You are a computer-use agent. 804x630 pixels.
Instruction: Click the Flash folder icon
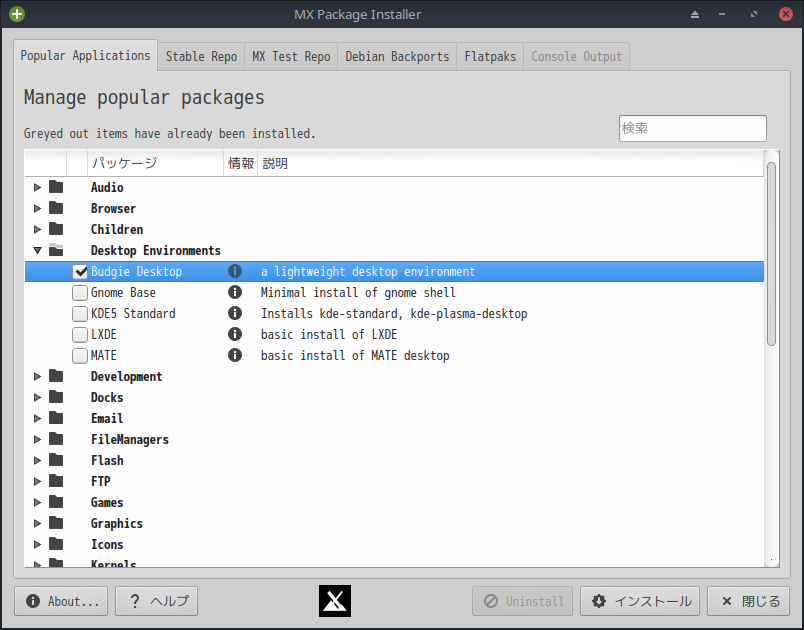56,460
